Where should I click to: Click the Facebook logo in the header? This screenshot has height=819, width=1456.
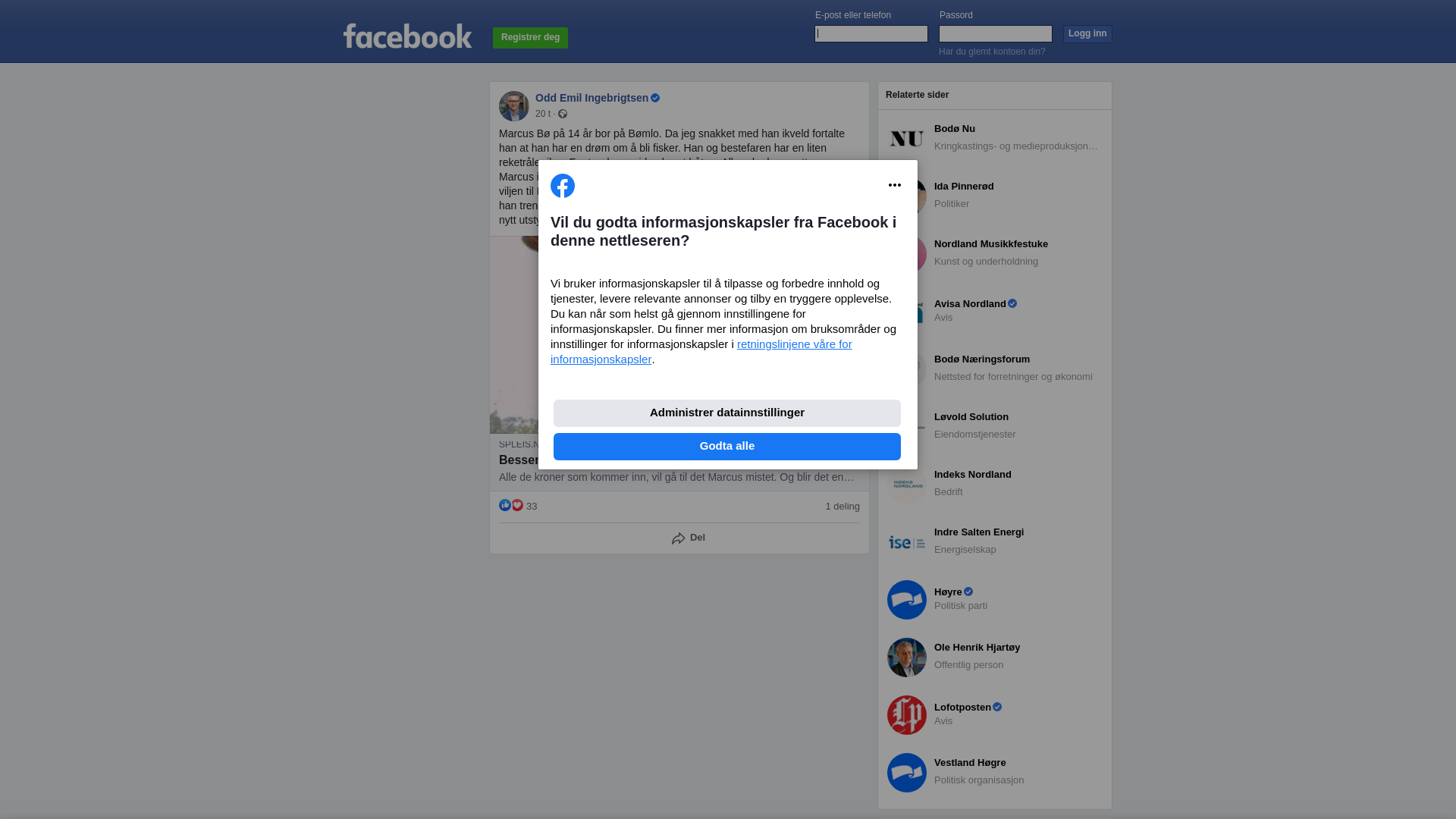pos(407,36)
